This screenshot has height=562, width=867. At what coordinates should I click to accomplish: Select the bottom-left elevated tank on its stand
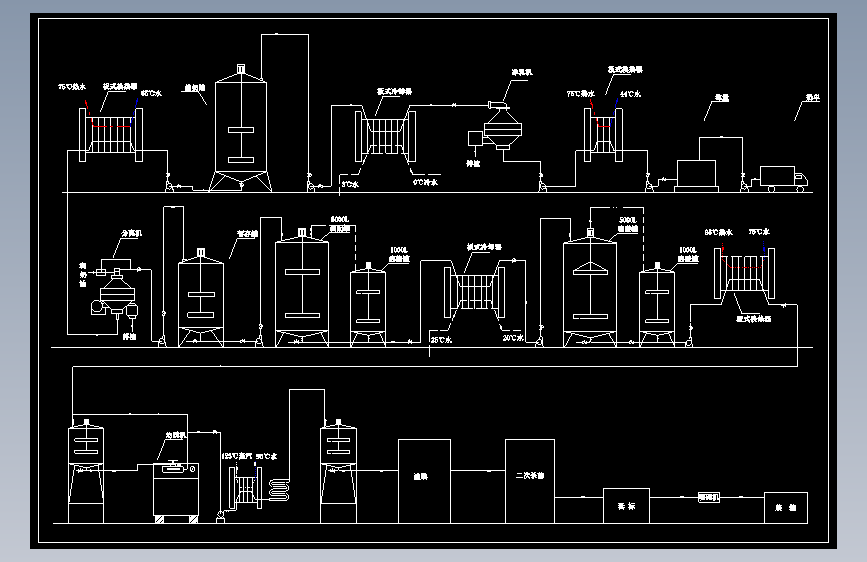pos(86,471)
